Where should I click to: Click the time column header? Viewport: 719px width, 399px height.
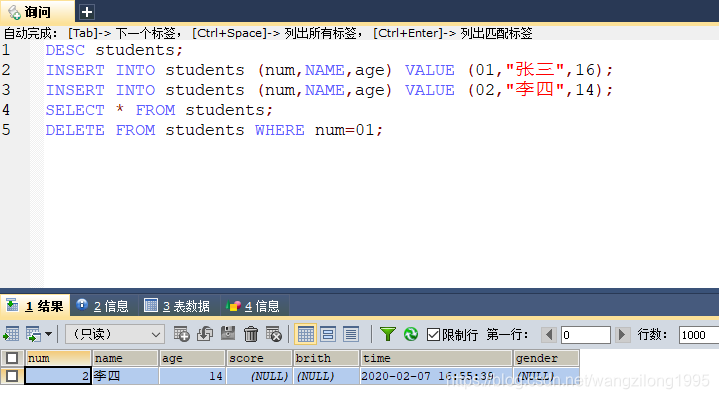(x=436, y=358)
